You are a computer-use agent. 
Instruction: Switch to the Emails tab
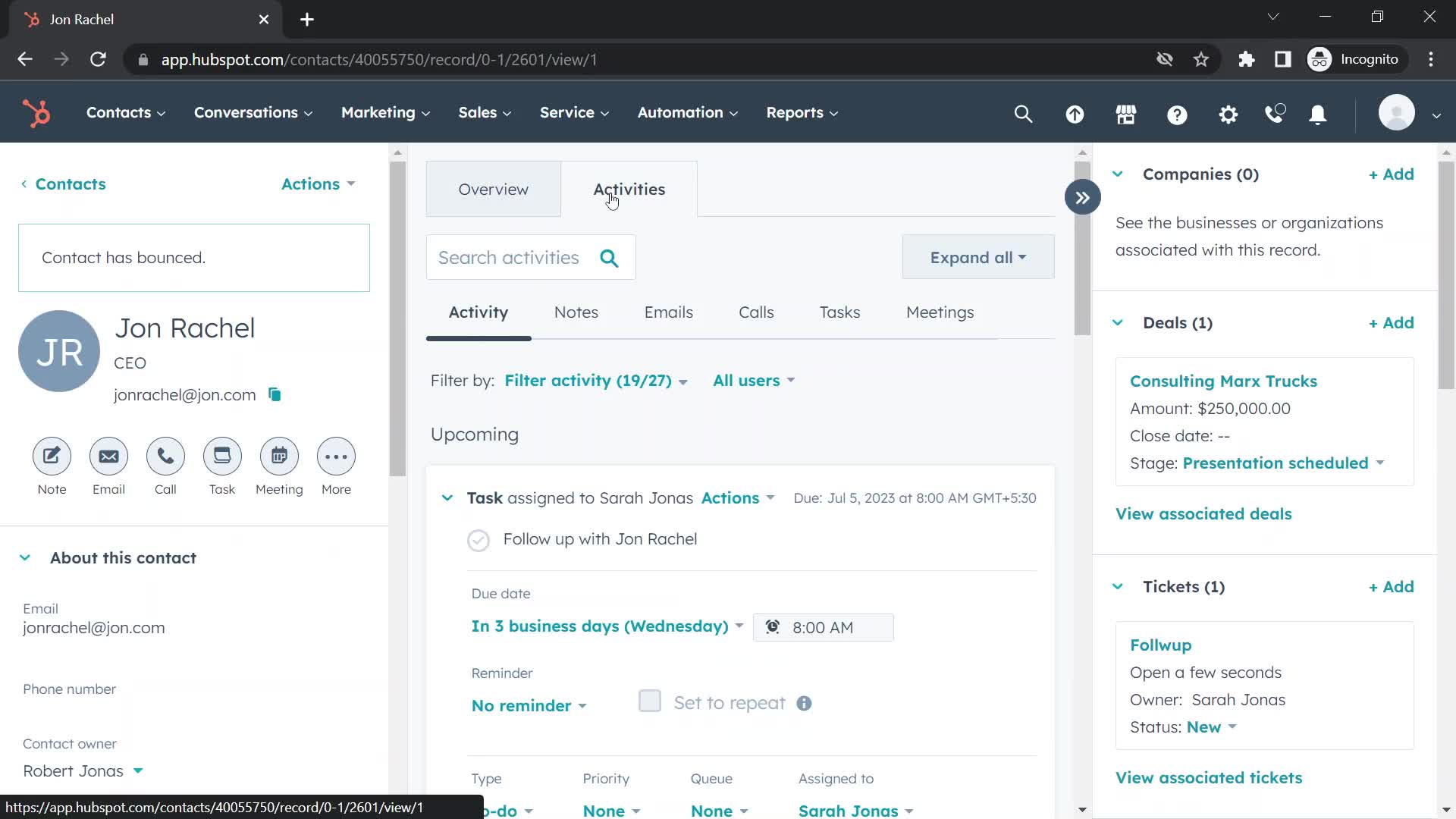point(668,312)
